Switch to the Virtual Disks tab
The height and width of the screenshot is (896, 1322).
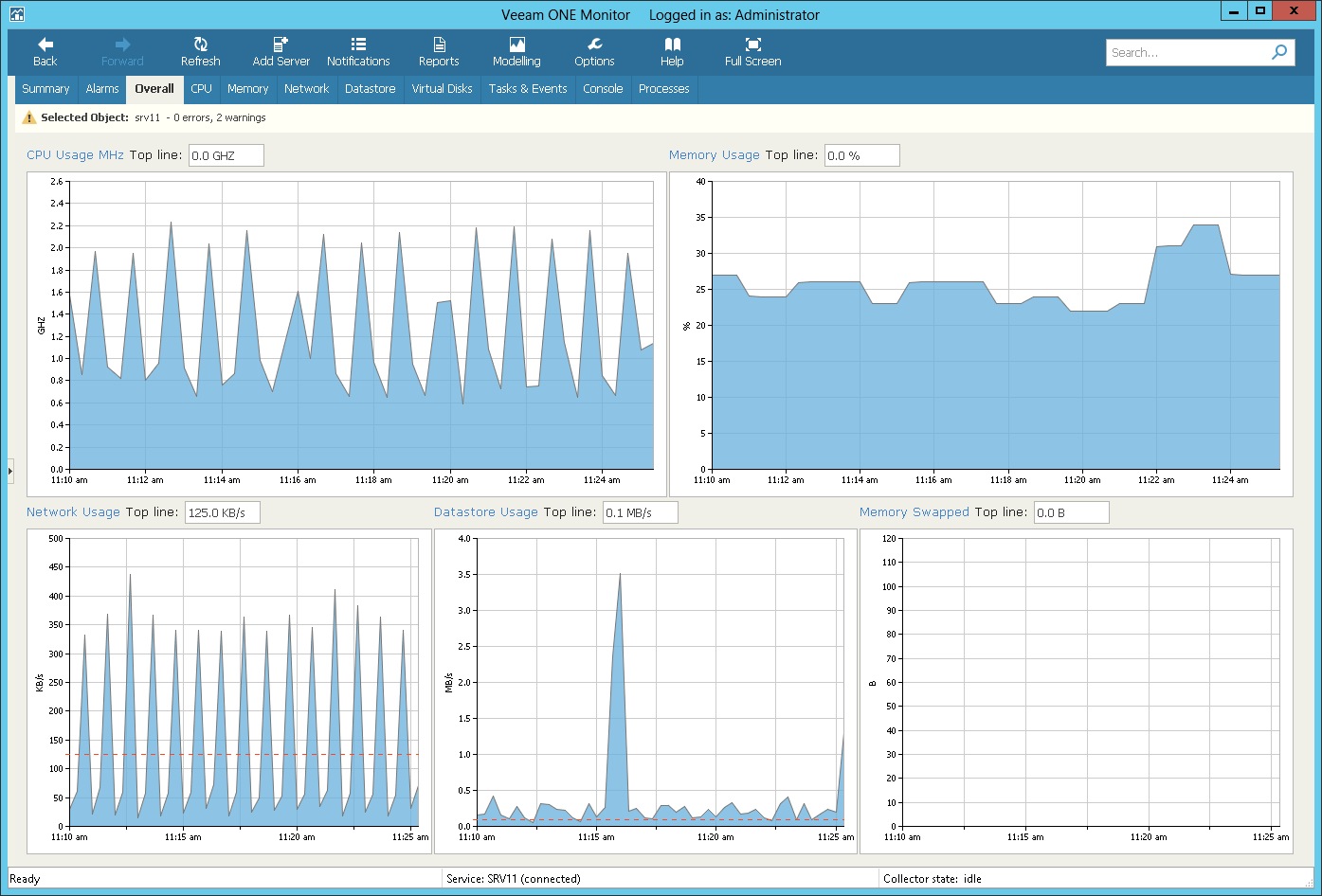coord(442,89)
